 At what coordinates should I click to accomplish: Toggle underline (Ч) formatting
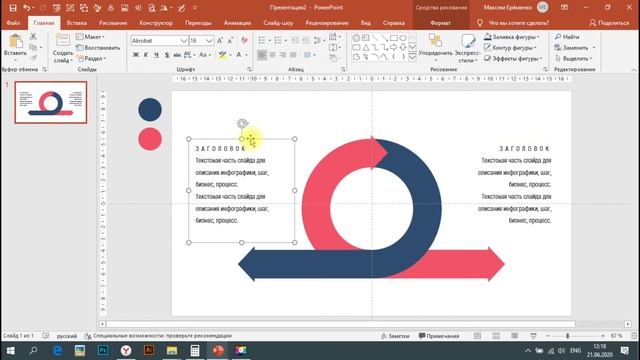156,55
